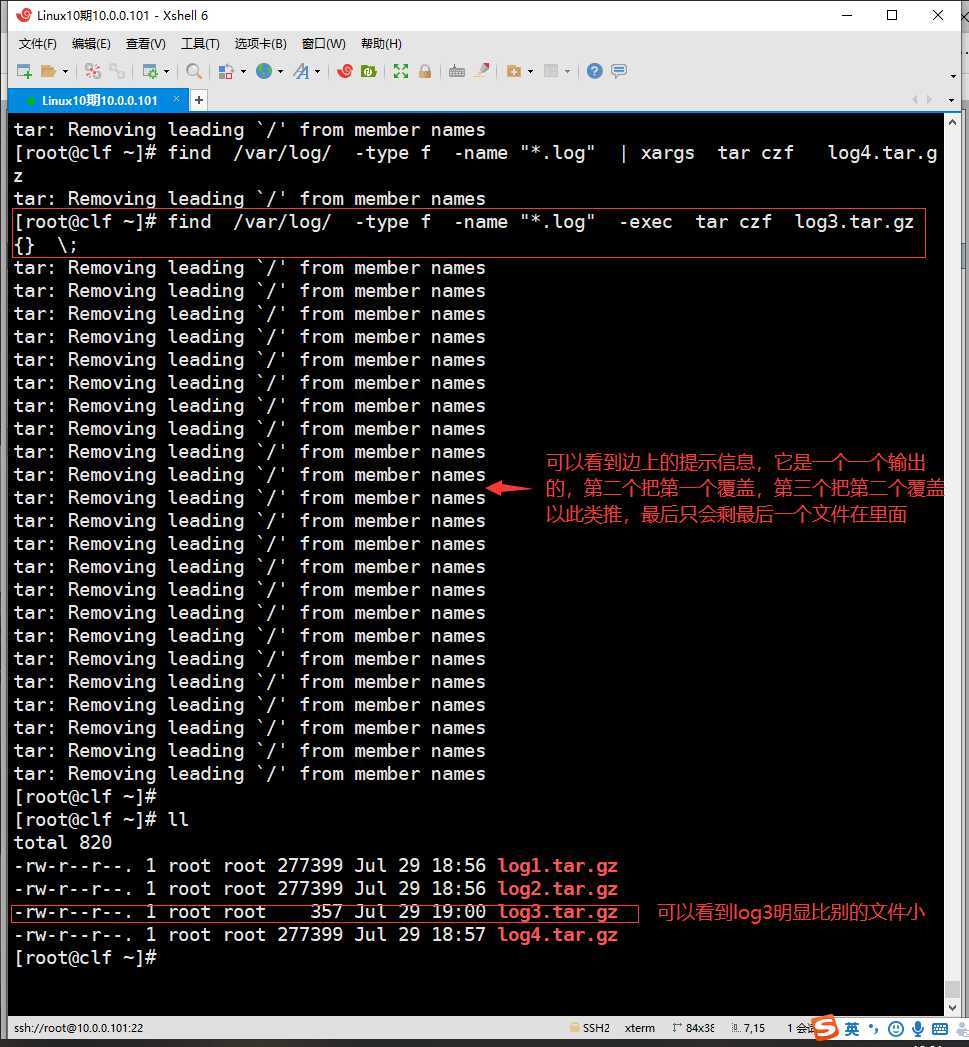The image size is (969, 1047).
Task: Click the keyboard key-mapping toolbar icon
Action: 457,71
